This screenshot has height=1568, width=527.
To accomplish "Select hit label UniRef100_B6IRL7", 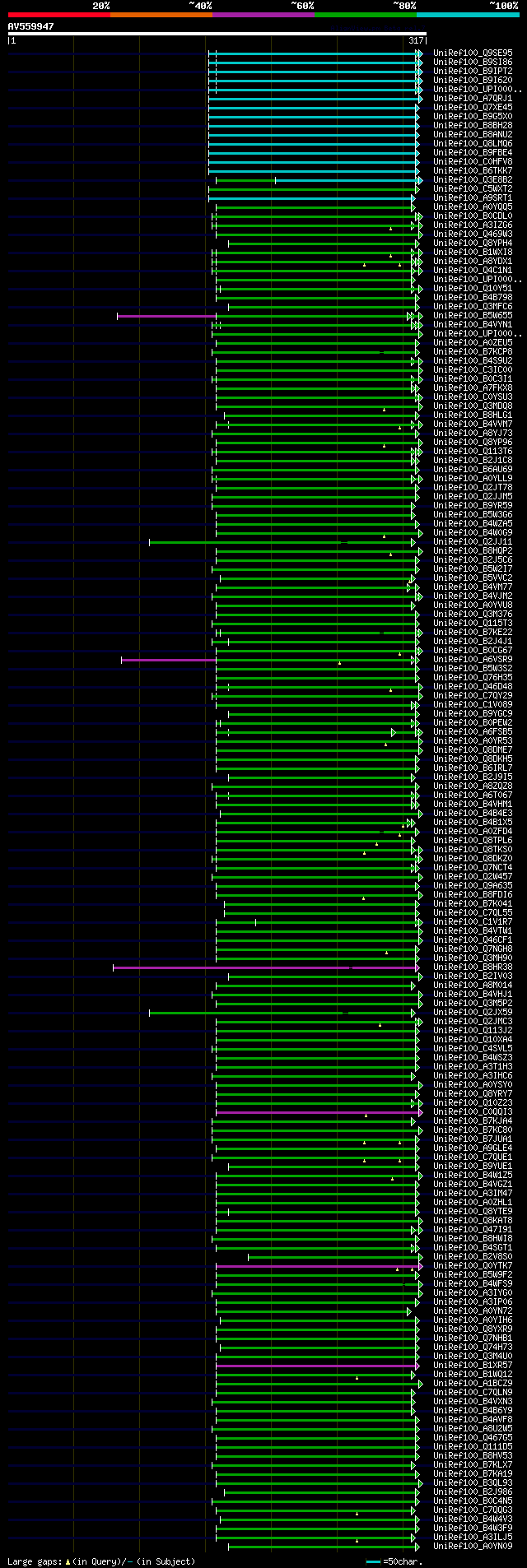I will point(473,768).
